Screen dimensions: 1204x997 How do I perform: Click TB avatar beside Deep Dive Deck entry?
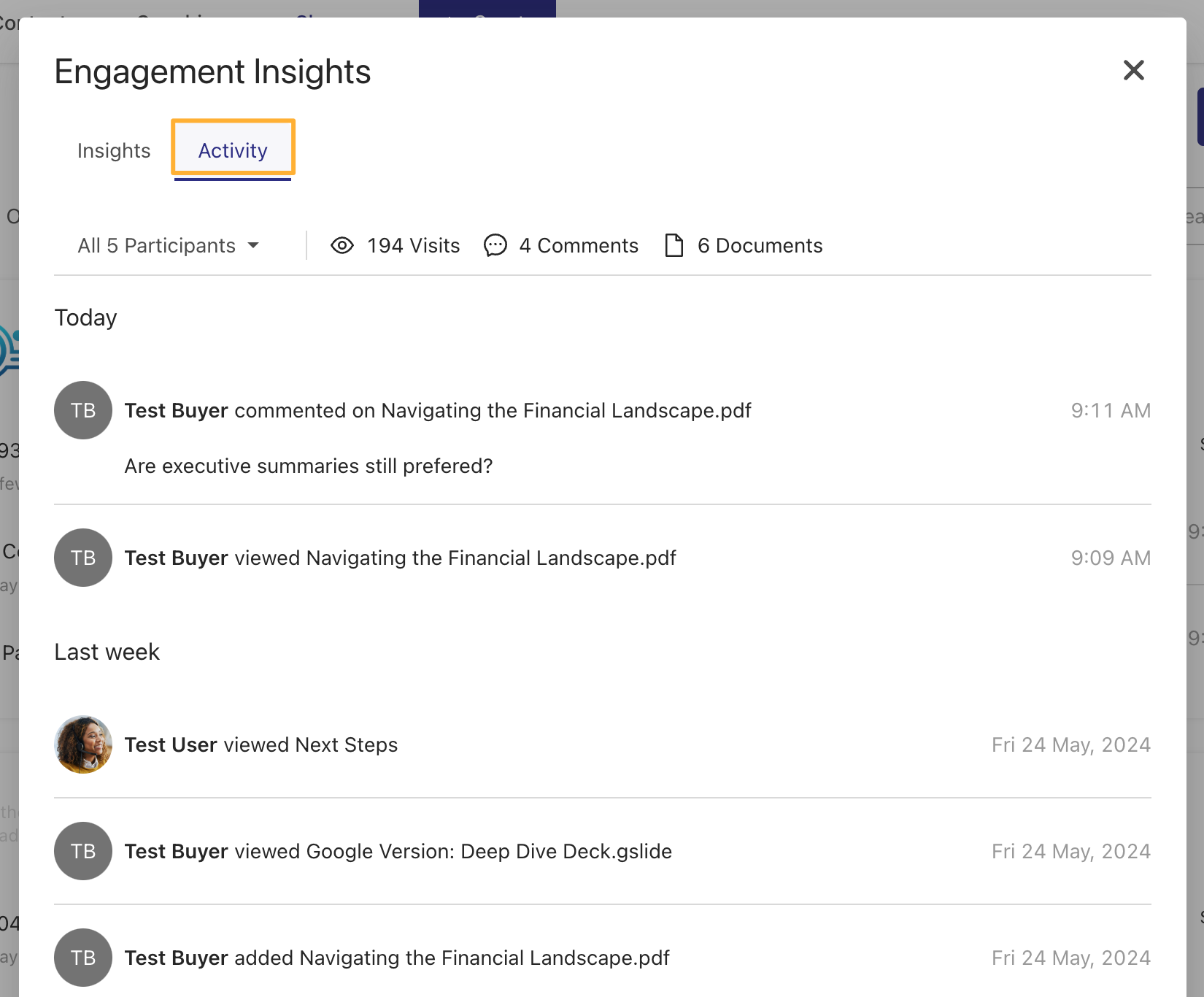tap(83, 851)
